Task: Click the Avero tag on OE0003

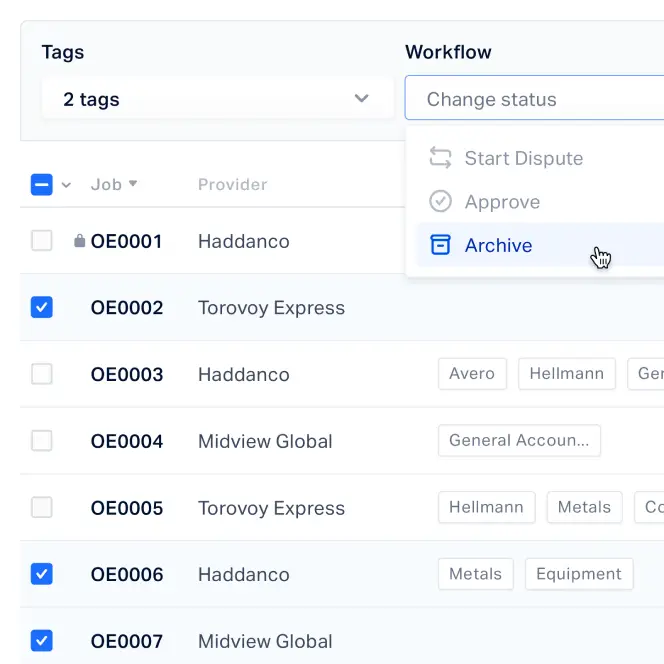Action: 472,374
